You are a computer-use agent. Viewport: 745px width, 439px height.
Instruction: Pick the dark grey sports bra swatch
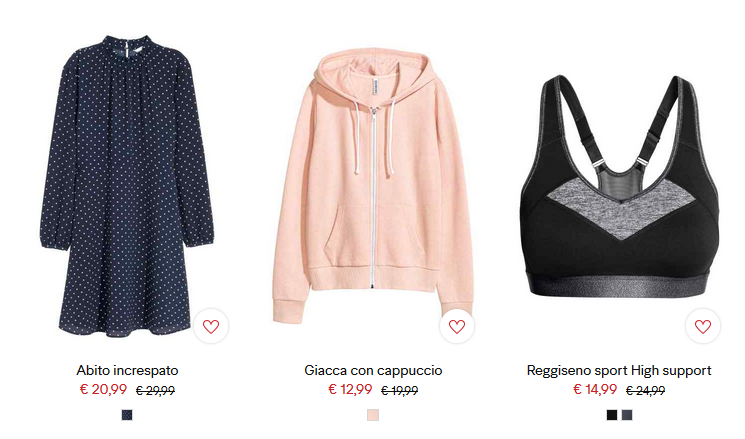point(627,415)
